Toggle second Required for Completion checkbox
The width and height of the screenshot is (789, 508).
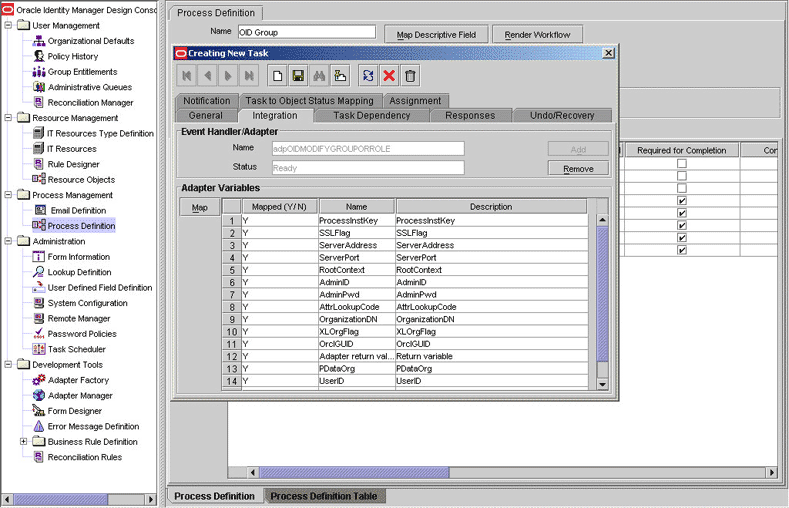[682, 176]
